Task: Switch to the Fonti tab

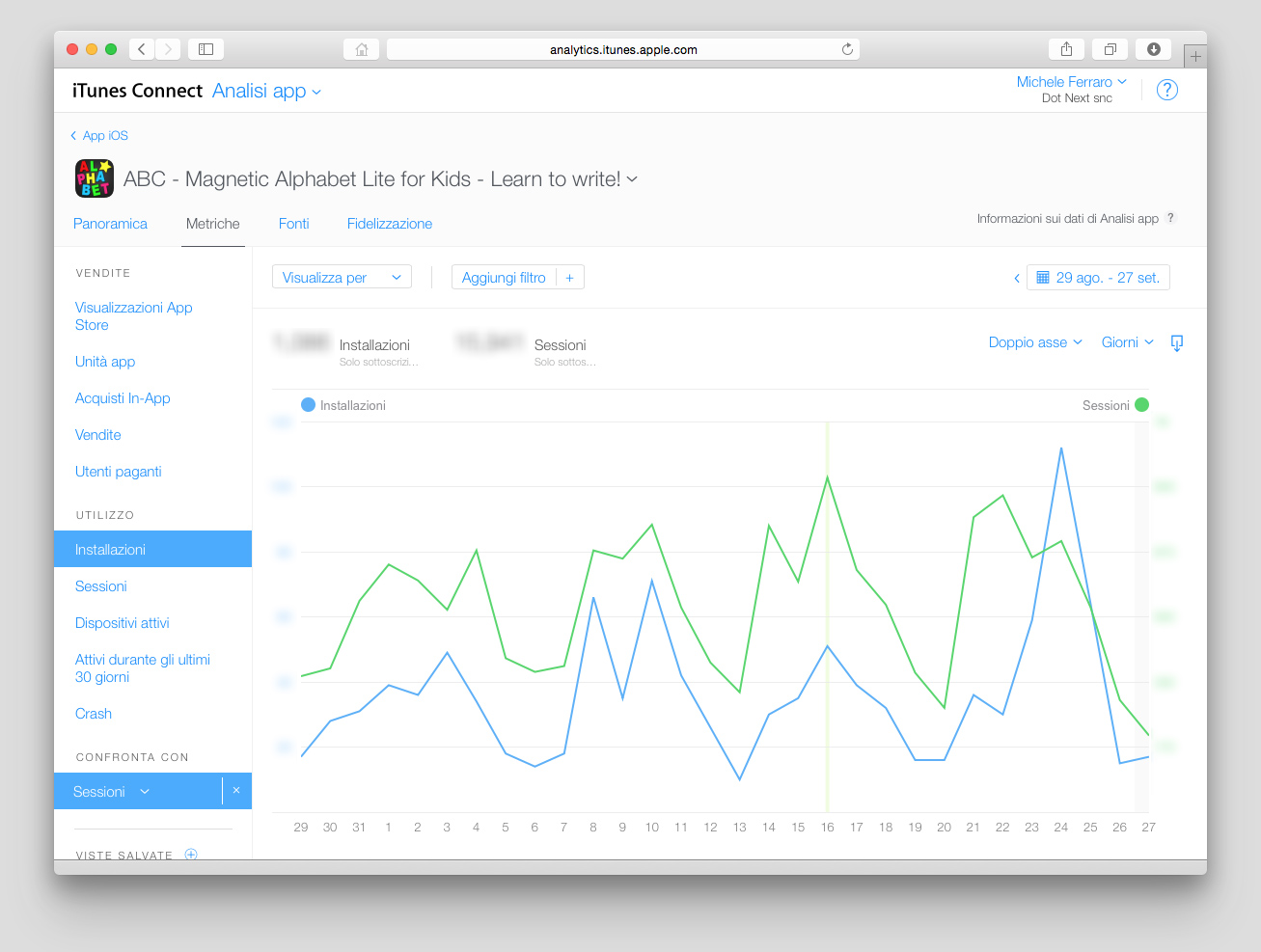Action: (x=293, y=224)
